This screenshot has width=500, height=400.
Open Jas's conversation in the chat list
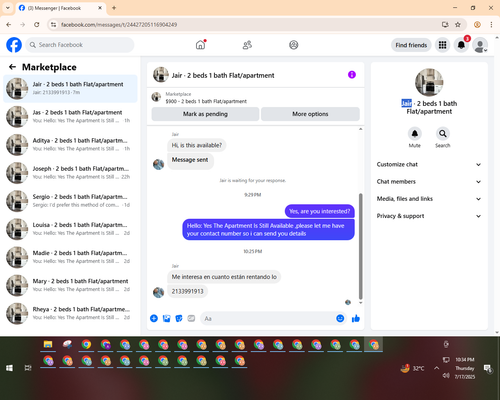pos(70,116)
